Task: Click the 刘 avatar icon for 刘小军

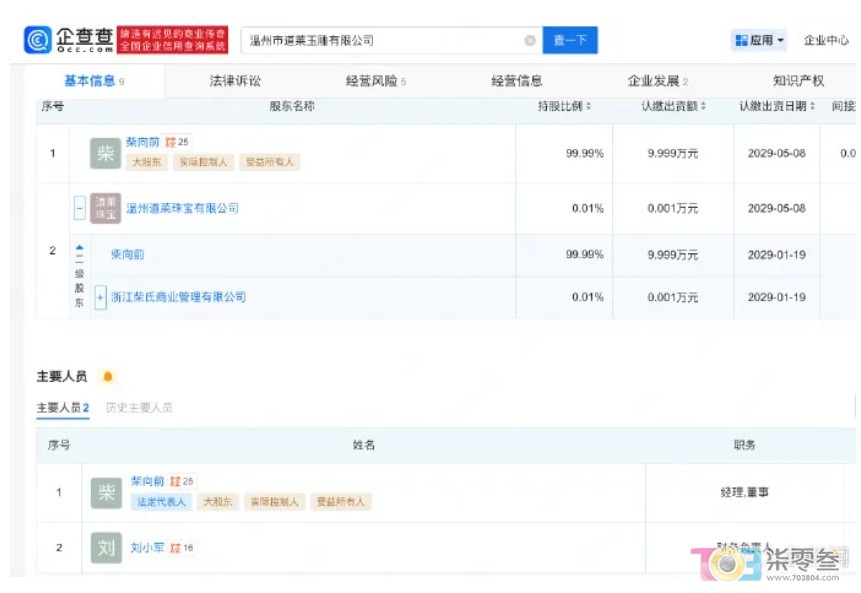Action: coord(105,547)
